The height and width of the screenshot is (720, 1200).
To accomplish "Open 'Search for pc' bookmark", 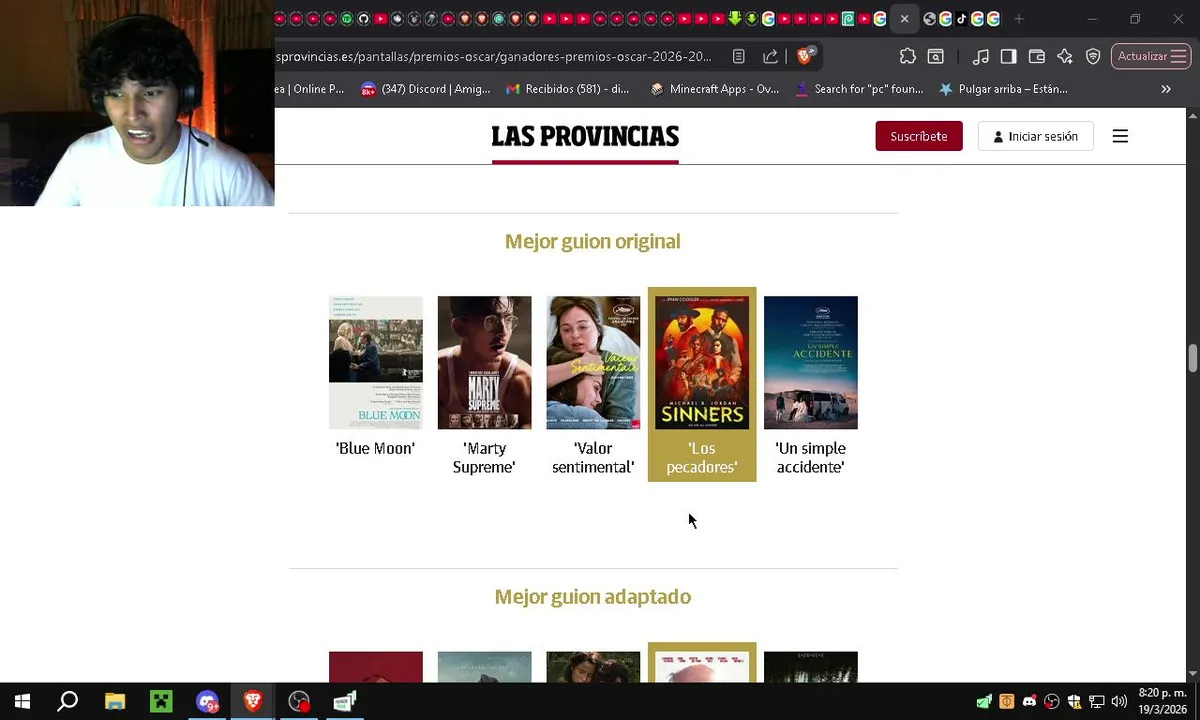I will tap(859, 89).
